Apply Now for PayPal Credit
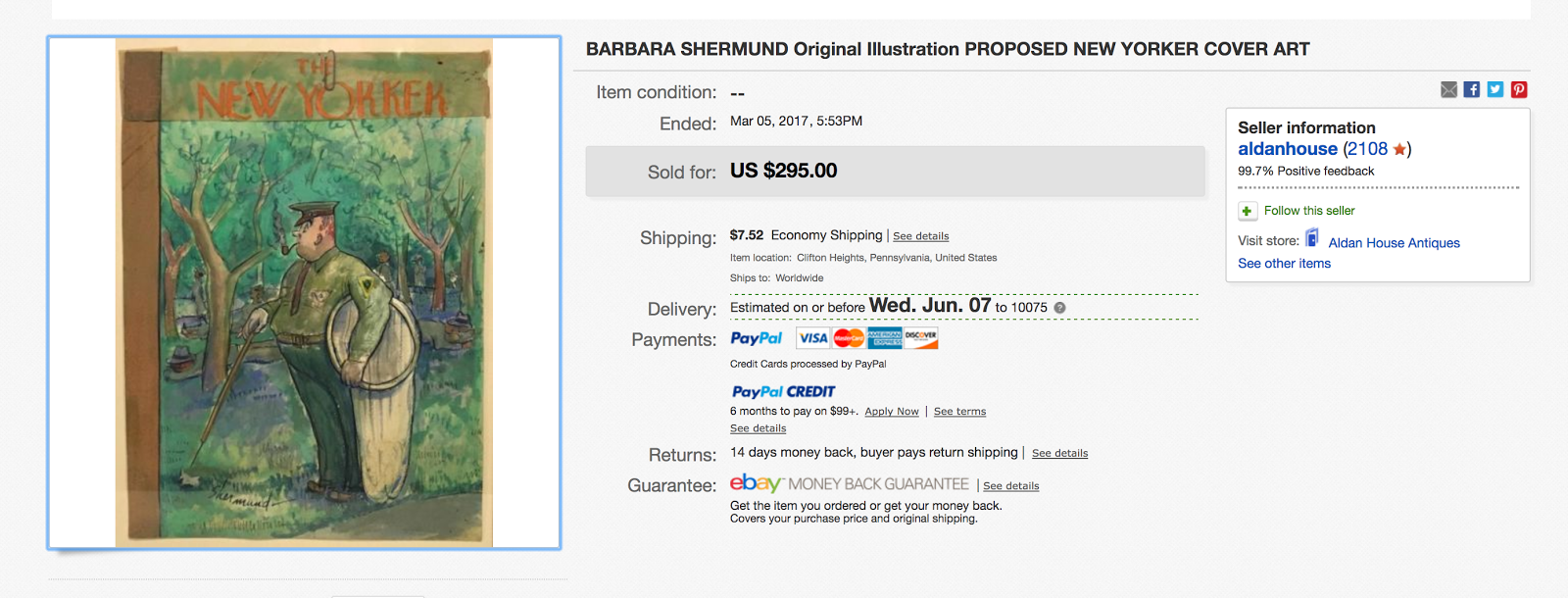This screenshot has width=1568, height=598. pos(892,412)
